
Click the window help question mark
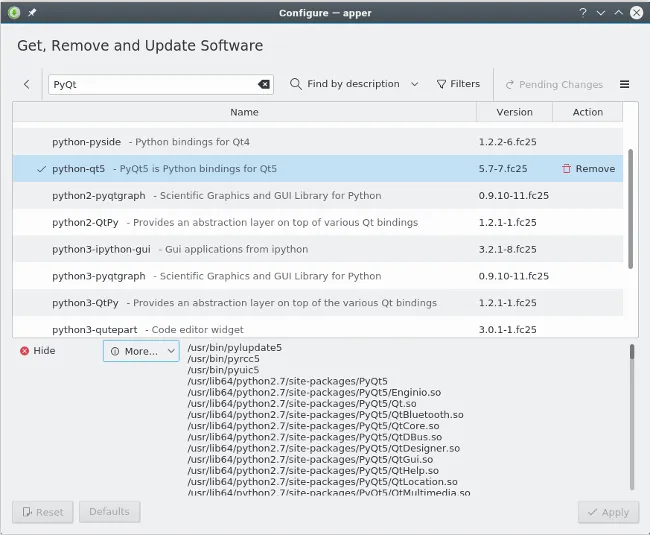(583, 12)
